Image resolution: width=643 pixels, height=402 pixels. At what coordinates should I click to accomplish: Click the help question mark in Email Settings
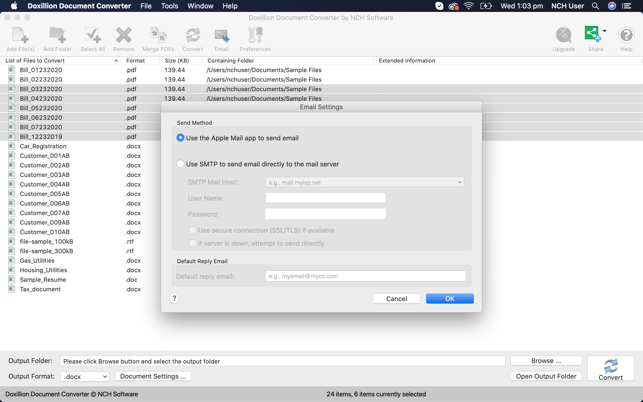click(x=174, y=298)
